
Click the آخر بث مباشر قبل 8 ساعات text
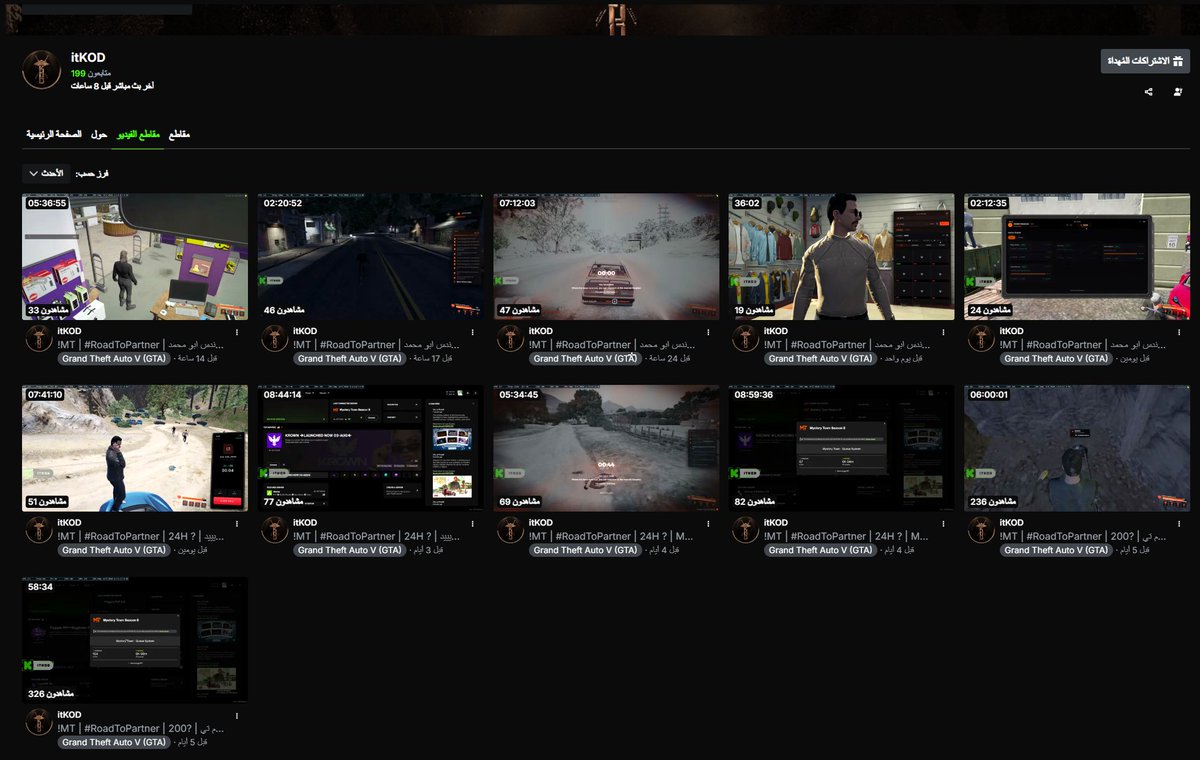click(112, 86)
